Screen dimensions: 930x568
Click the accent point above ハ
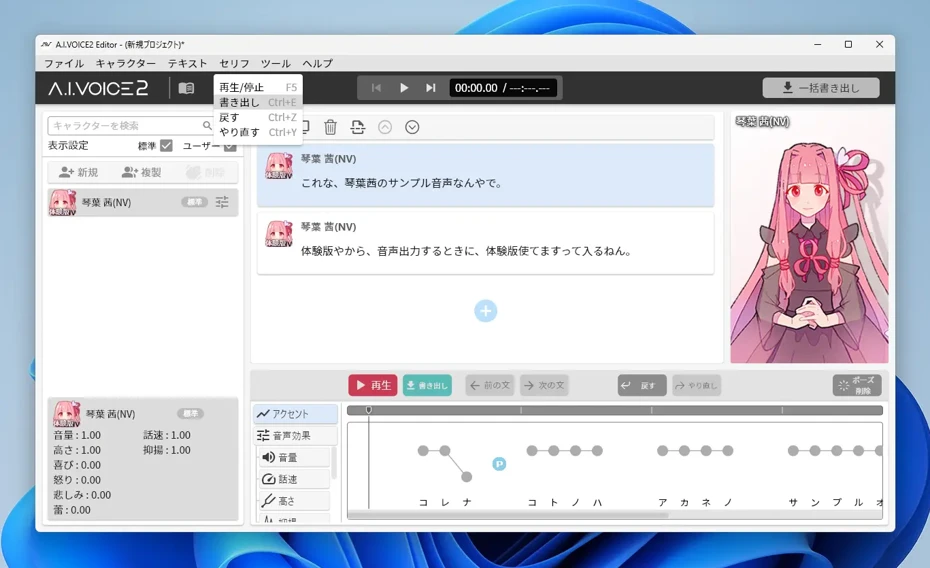(x=597, y=451)
